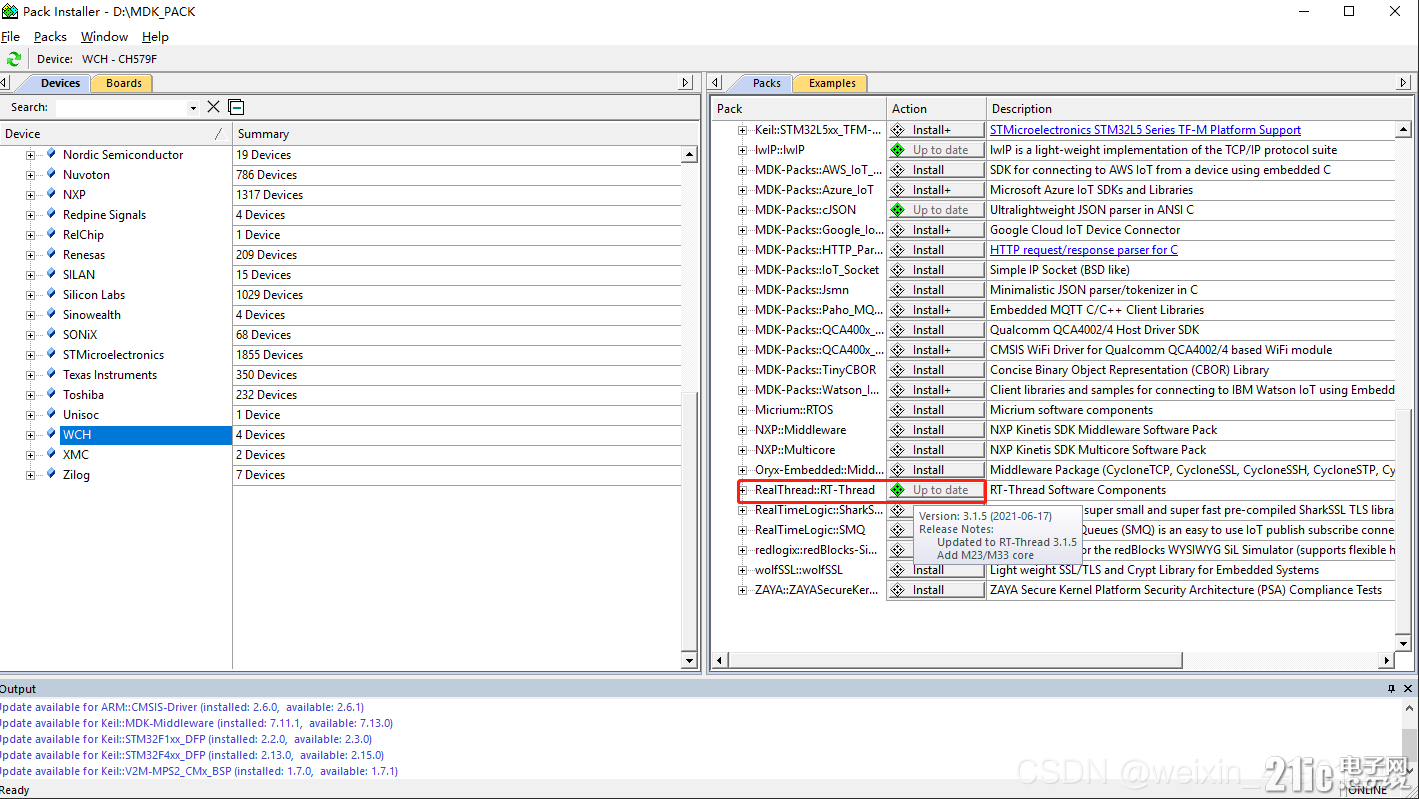This screenshot has height=799, width=1419.
Task: Click the XMC vendor icon
Action: [x=51, y=454]
